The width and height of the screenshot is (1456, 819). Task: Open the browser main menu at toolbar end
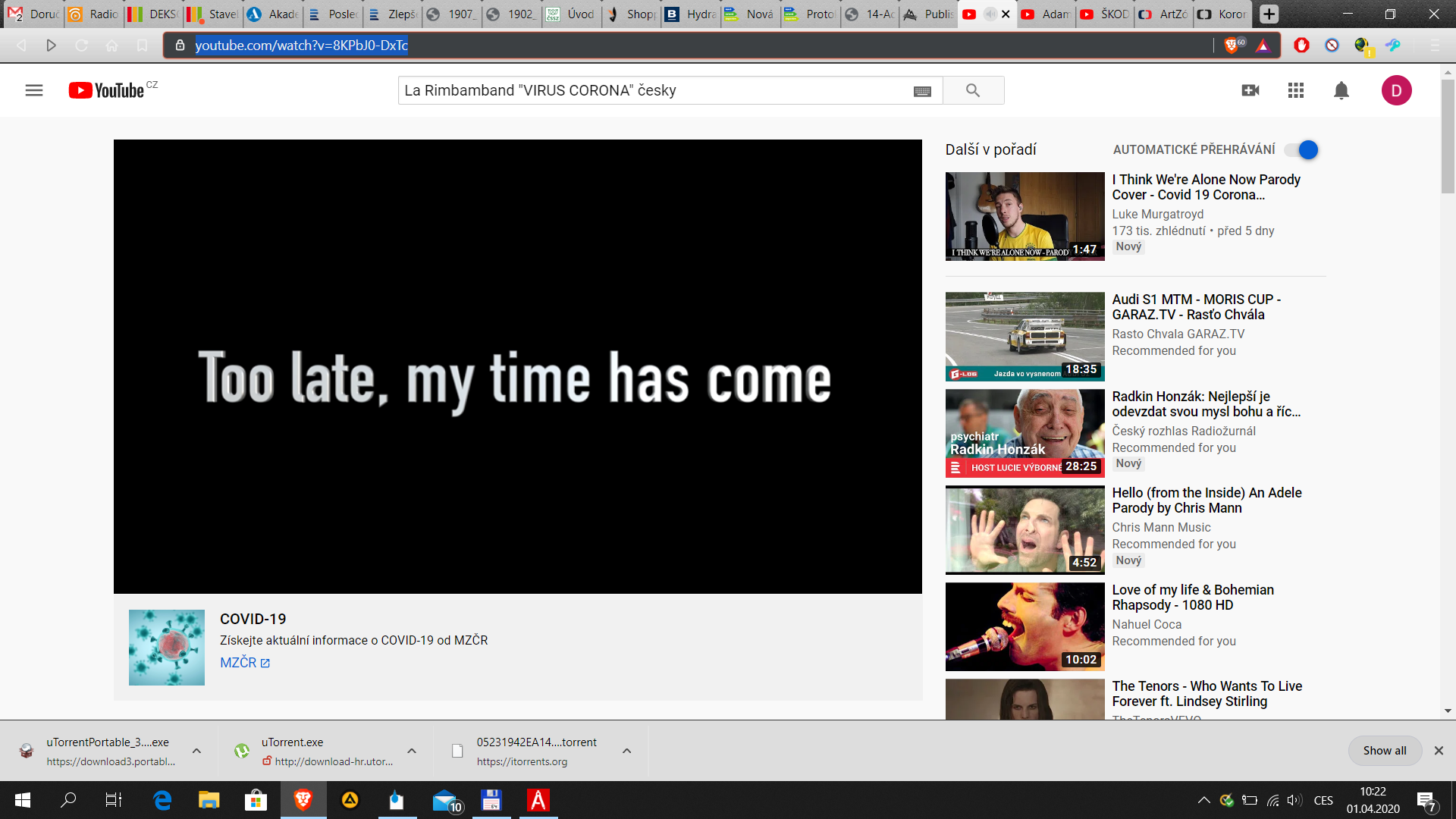pyautogui.click(x=1434, y=45)
